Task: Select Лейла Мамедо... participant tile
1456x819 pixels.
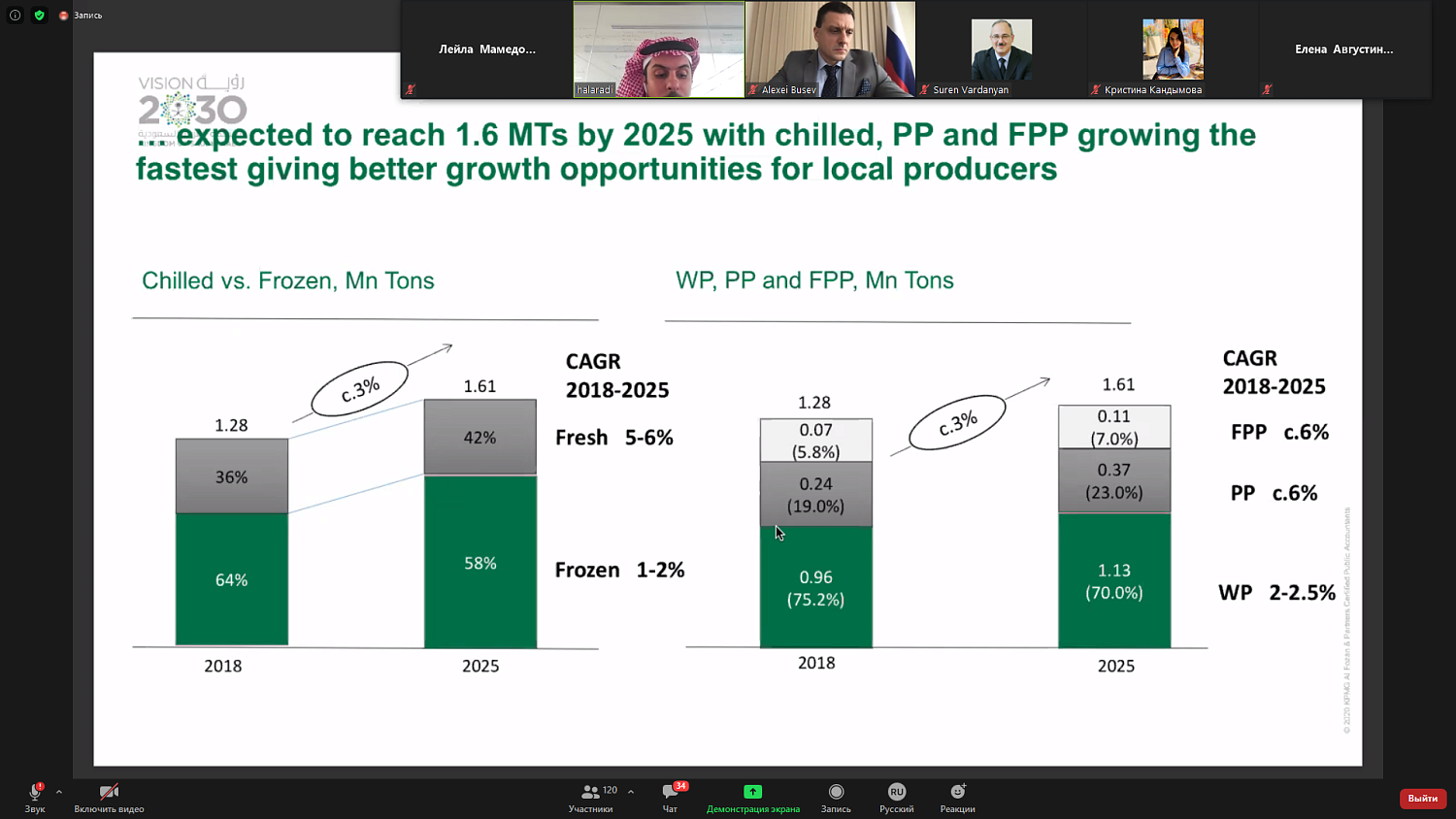Action: [x=487, y=49]
